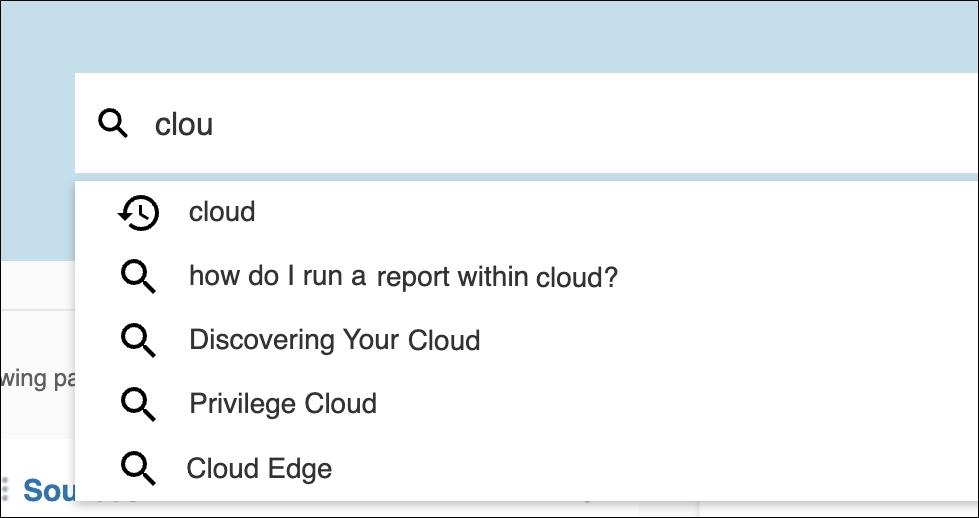The height and width of the screenshot is (518, 979).
Task: Pick the "Discovering Your Cloud" suggestion
Action: (334, 340)
